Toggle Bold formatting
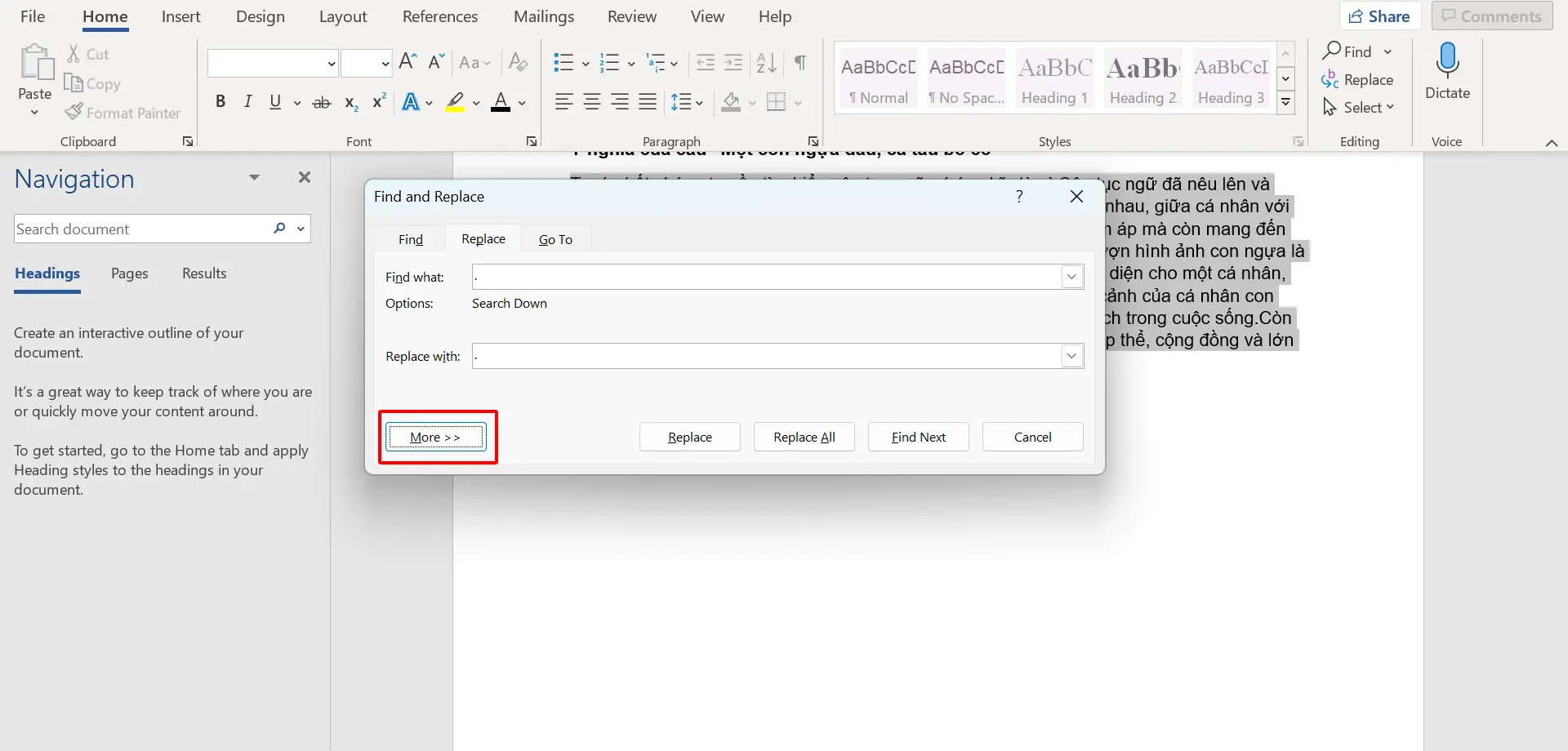 [x=220, y=102]
